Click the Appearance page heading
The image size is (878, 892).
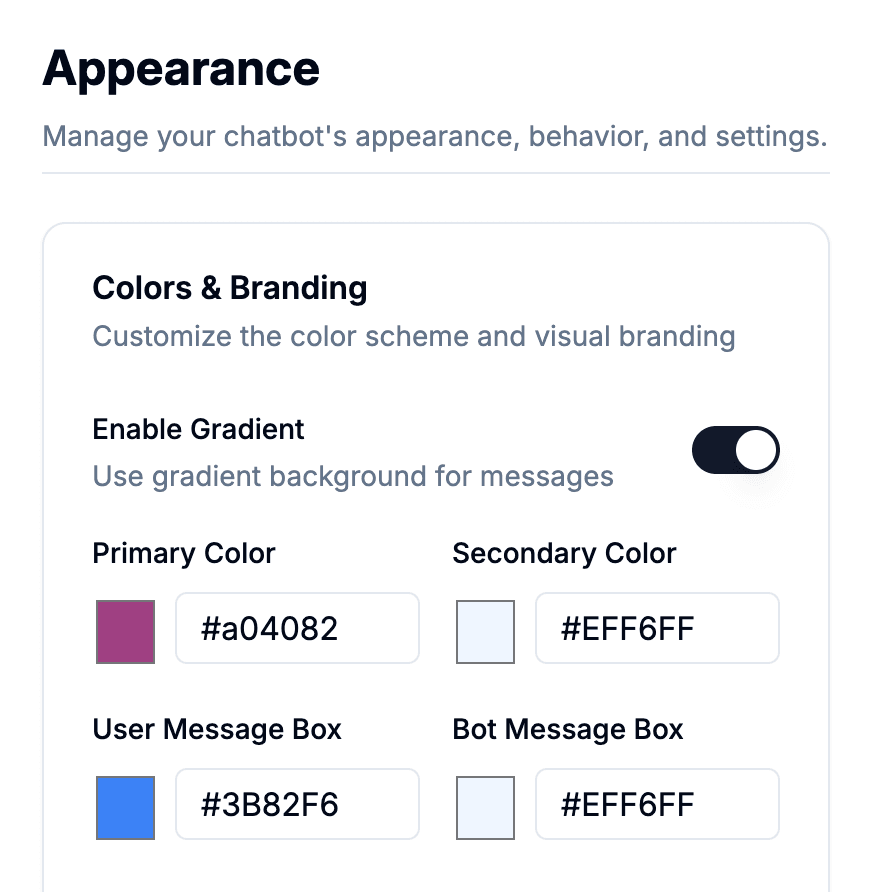click(x=181, y=68)
